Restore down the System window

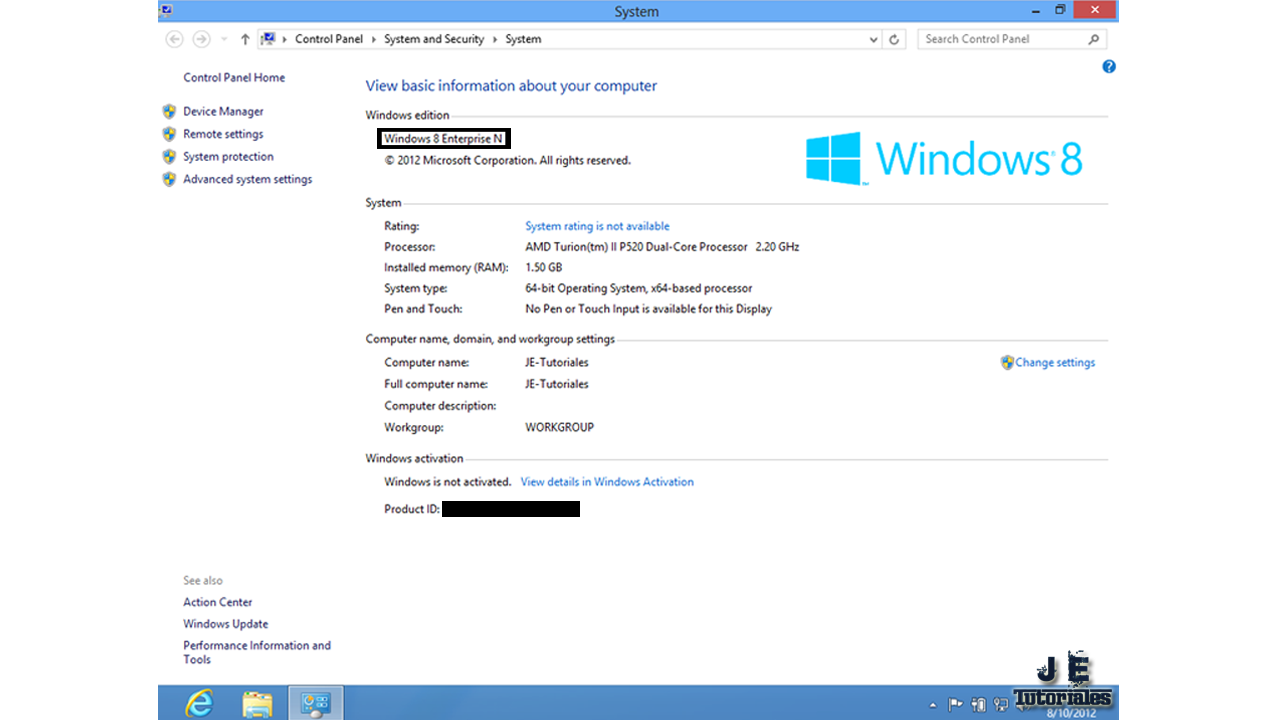pyautogui.click(x=1060, y=10)
